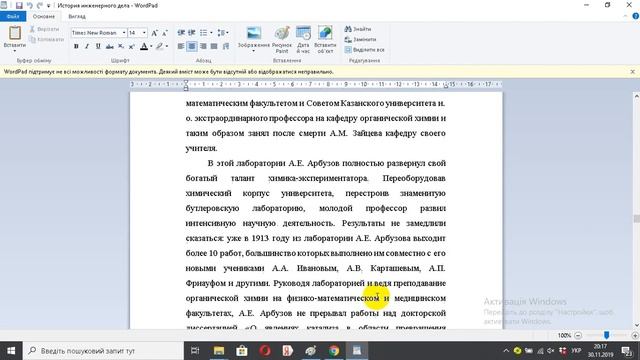The width and height of the screenshot is (640, 360).
Task: Open the Quick Access Toolbar customize arrow
Action: point(49,6)
